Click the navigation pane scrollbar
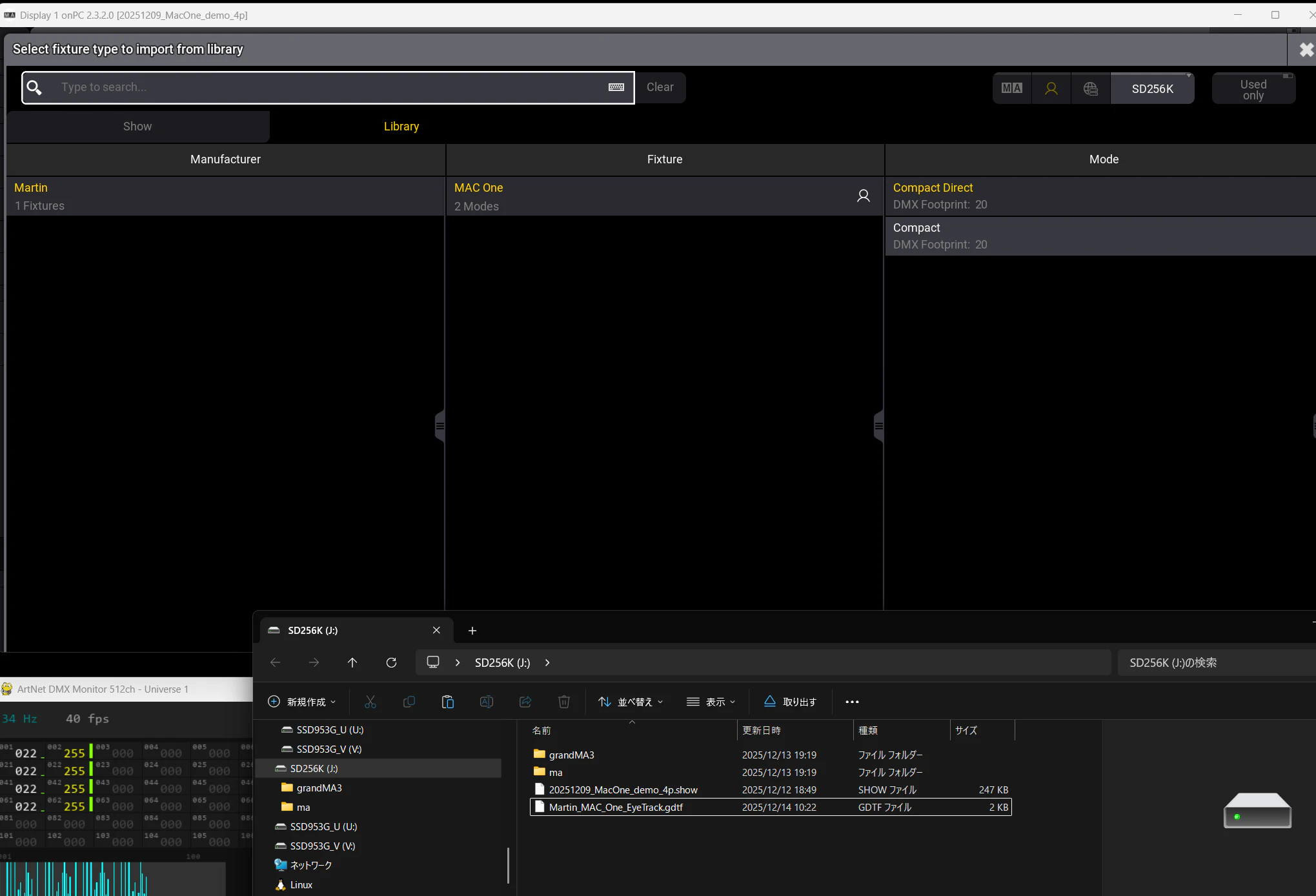1316x896 pixels. 508,865
